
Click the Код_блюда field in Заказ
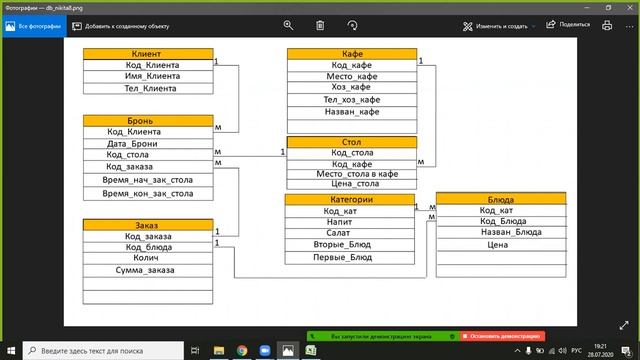148,247
